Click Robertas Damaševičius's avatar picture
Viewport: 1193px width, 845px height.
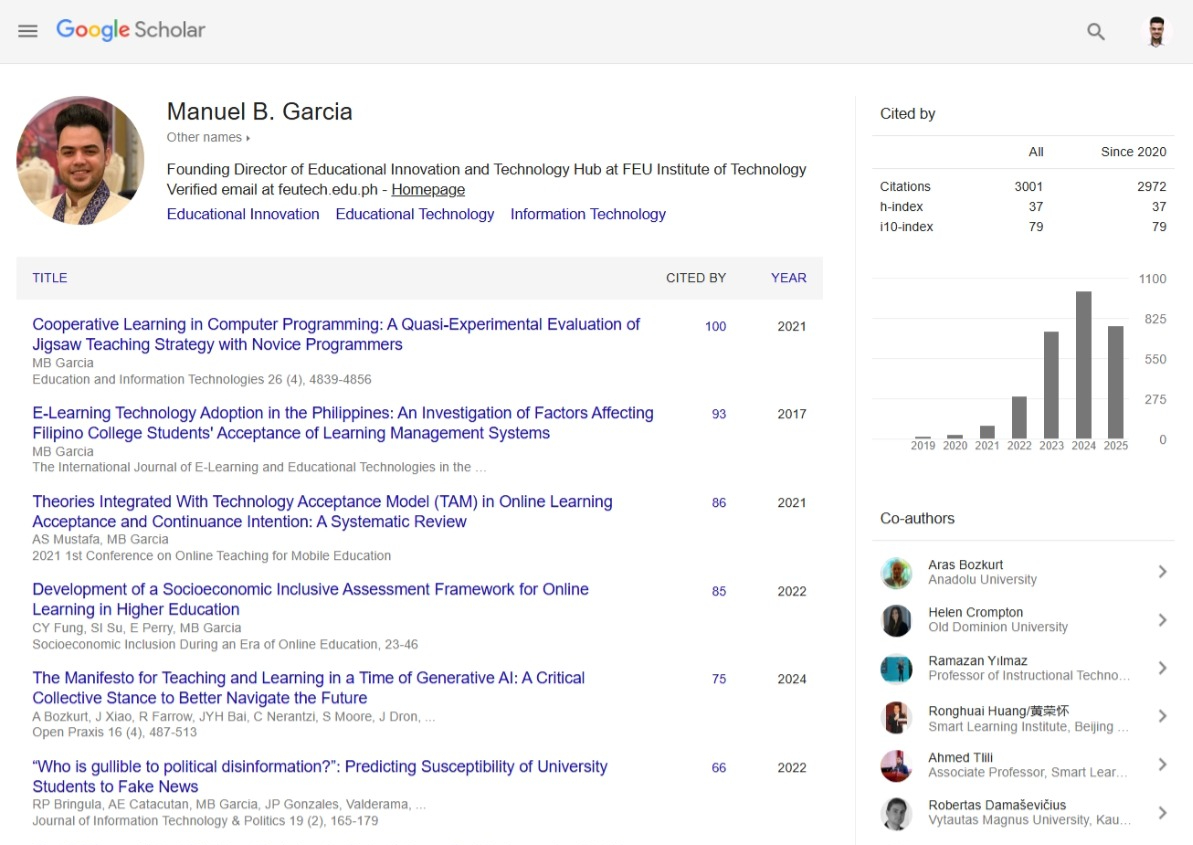coord(897,811)
